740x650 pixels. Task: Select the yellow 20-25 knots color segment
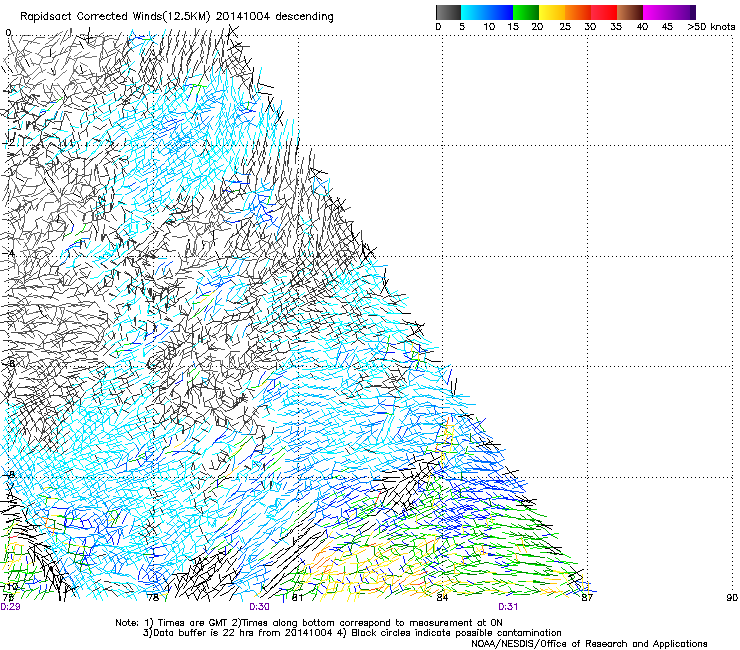(552, 12)
